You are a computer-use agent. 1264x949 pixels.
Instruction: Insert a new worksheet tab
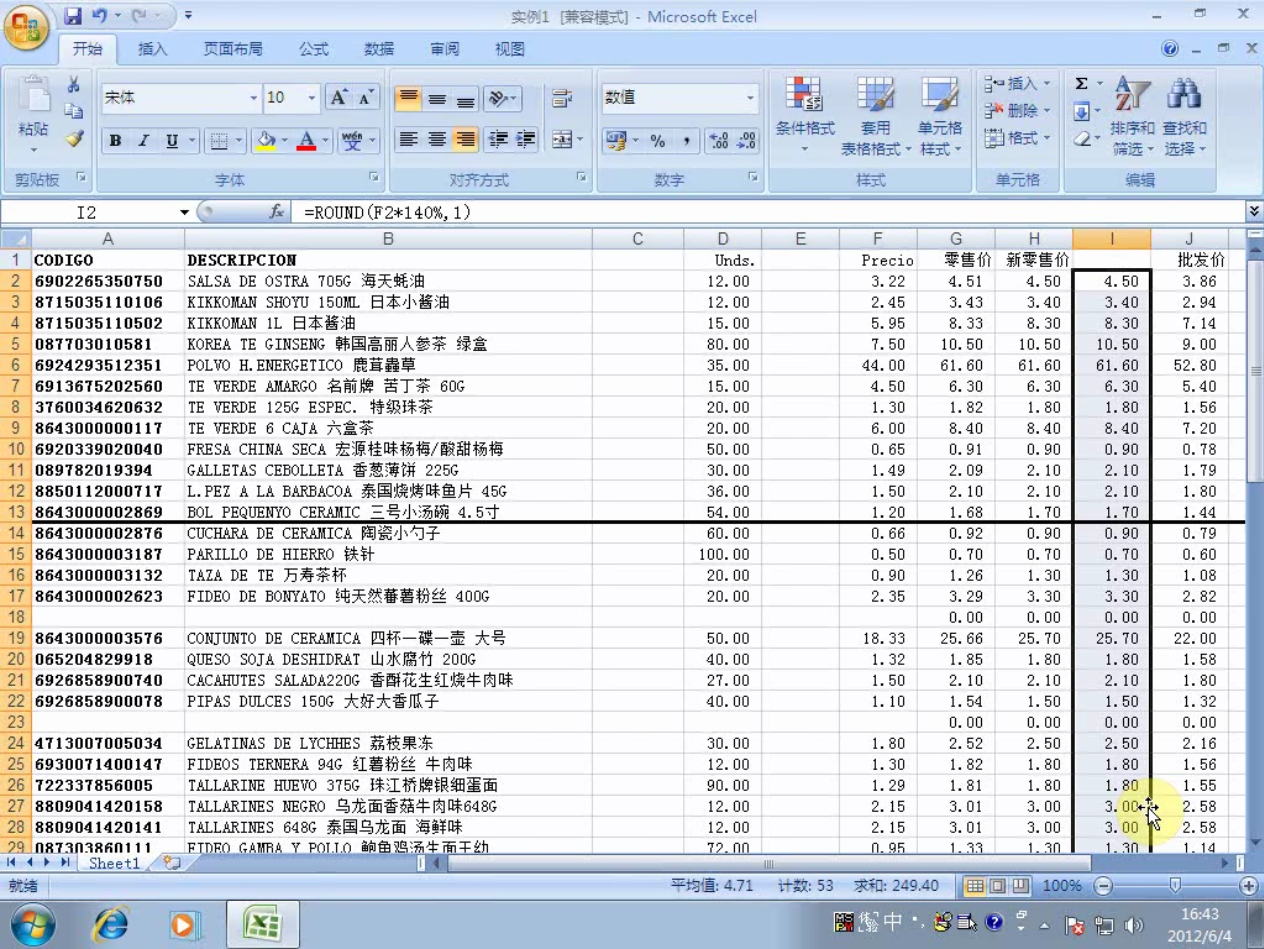coord(171,862)
